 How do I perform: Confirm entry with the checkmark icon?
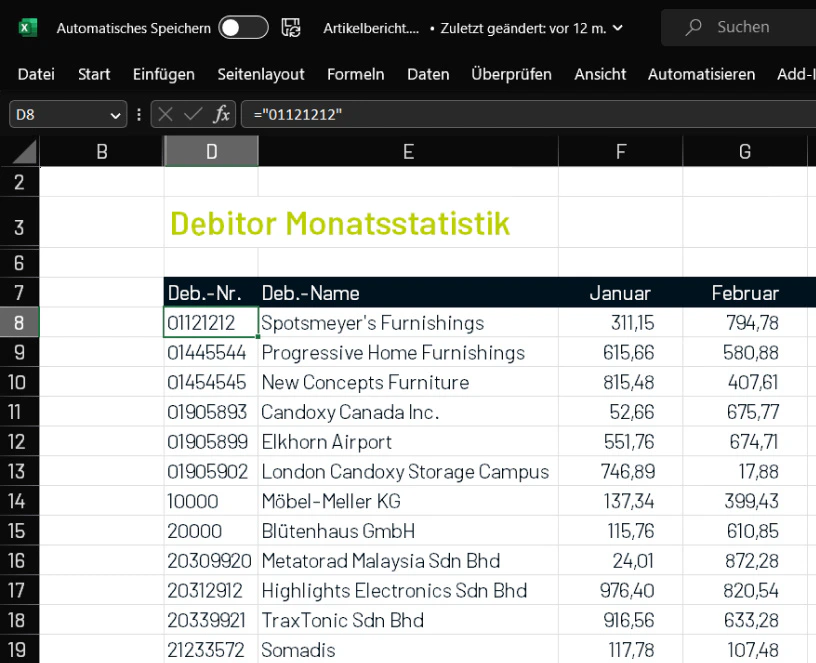click(193, 114)
